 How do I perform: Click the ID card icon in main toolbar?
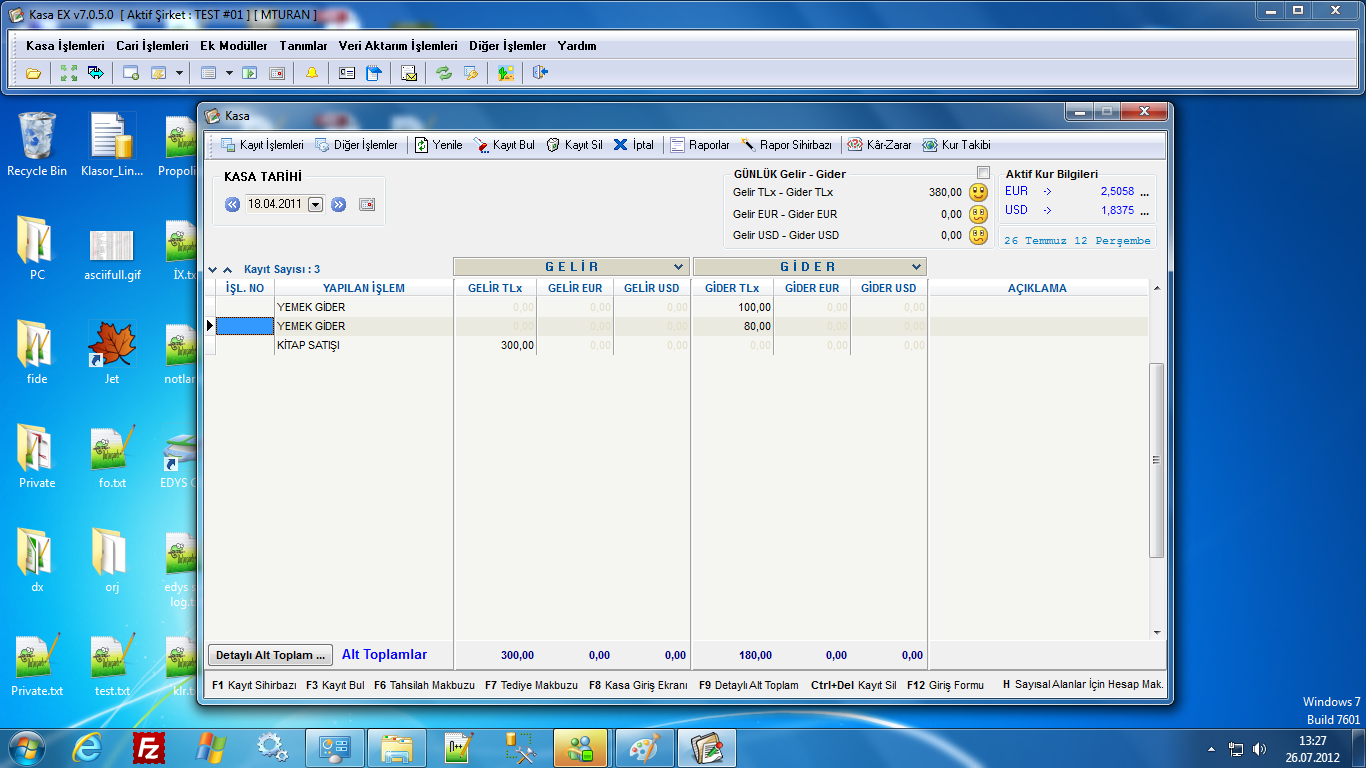[x=347, y=73]
